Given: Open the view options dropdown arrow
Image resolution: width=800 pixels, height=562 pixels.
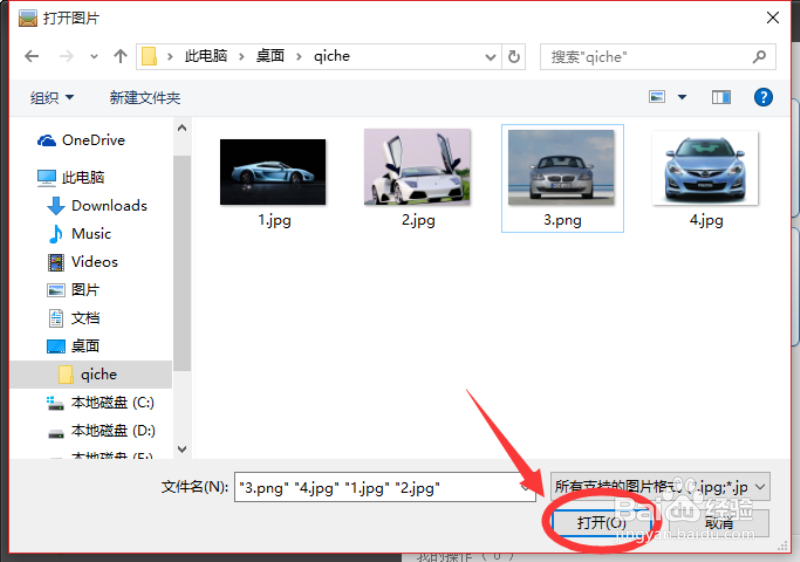Looking at the screenshot, I should (682, 97).
